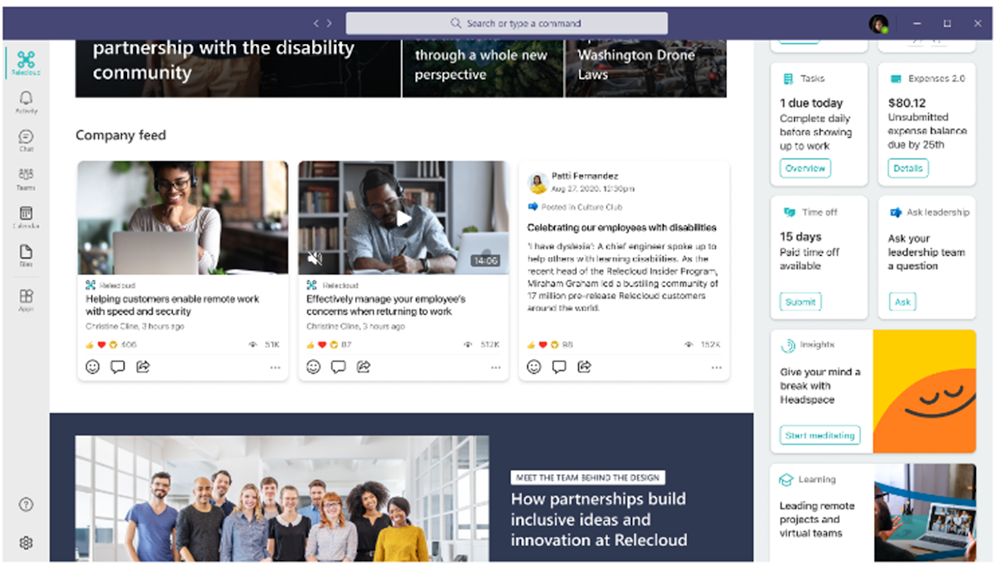999x571 pixels.
Task: Click the Expenses 2.0 card title
Action: coord(937,78)
